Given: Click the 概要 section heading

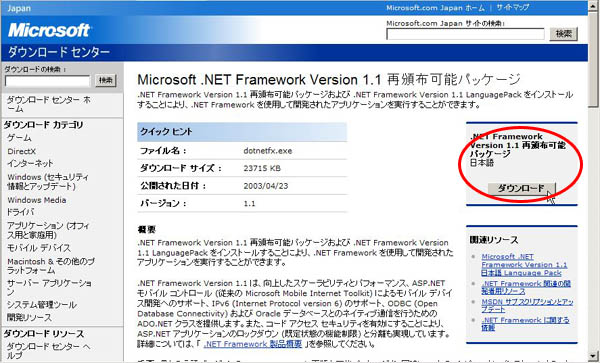Looking at the screenshot, I should 147,230.
